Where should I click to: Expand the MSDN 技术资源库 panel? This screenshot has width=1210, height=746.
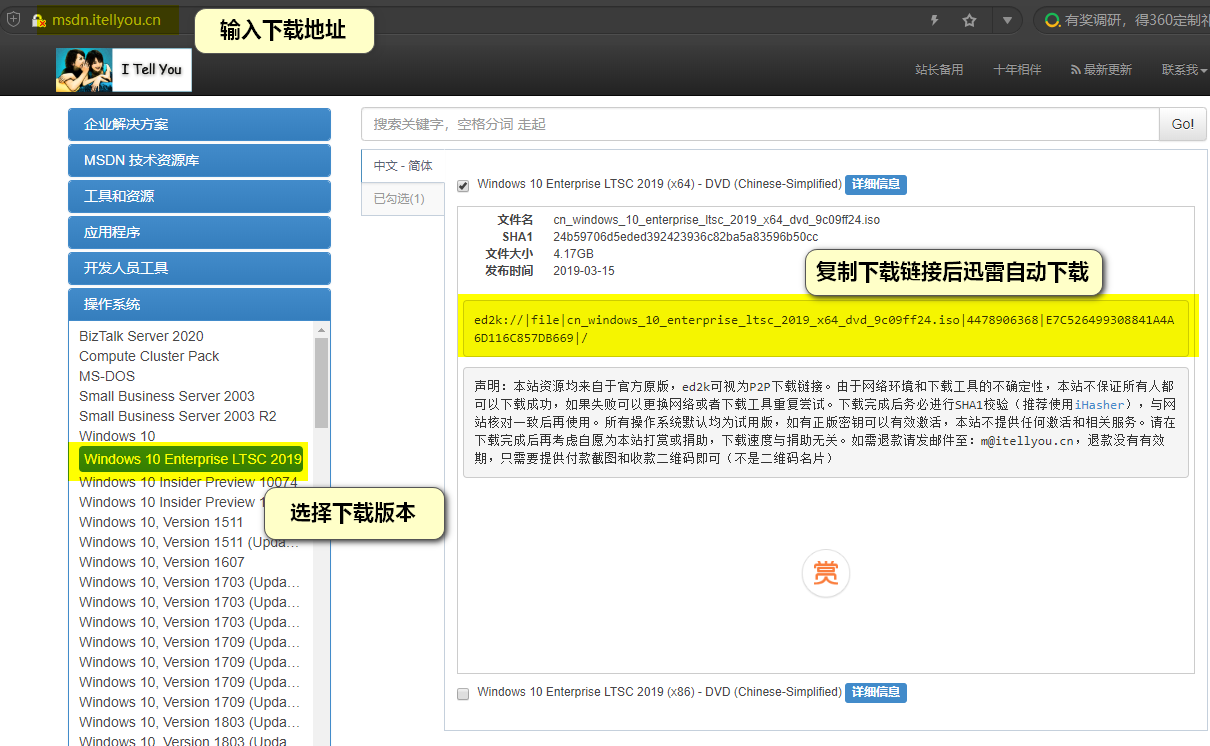tap(199, 160)
